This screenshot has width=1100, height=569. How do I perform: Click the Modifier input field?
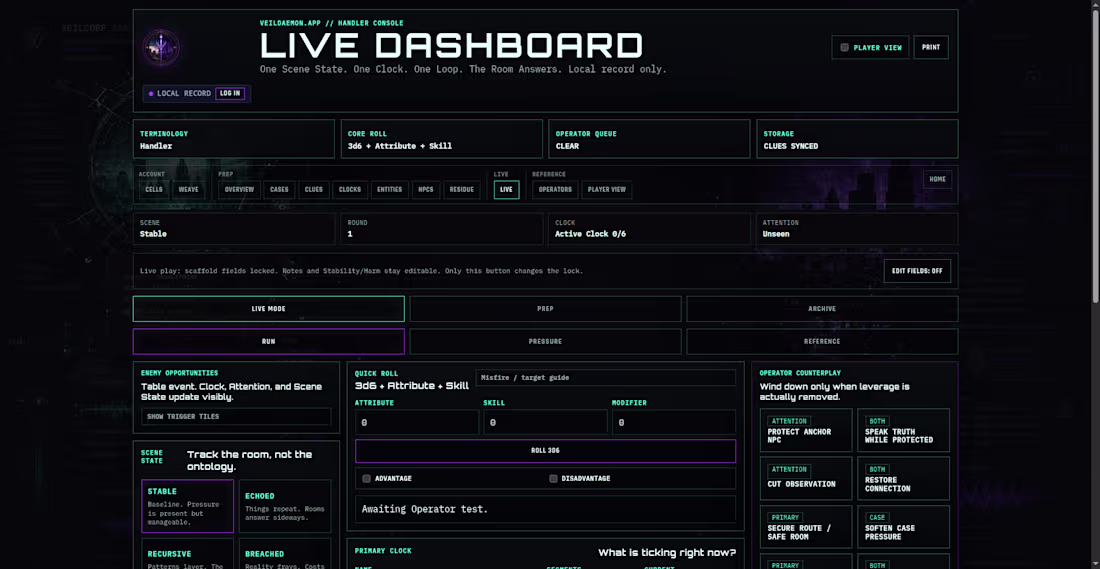673,422
